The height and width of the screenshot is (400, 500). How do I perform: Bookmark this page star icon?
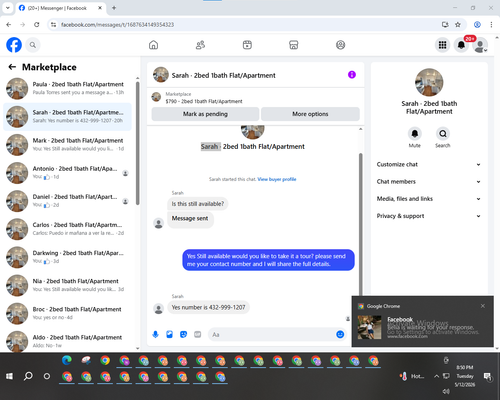[458, 24]
